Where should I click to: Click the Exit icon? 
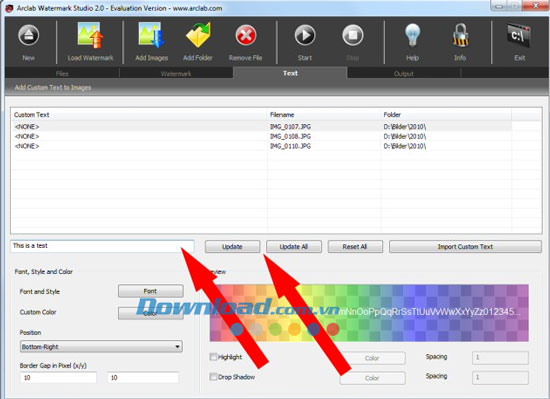pos(519,35)
